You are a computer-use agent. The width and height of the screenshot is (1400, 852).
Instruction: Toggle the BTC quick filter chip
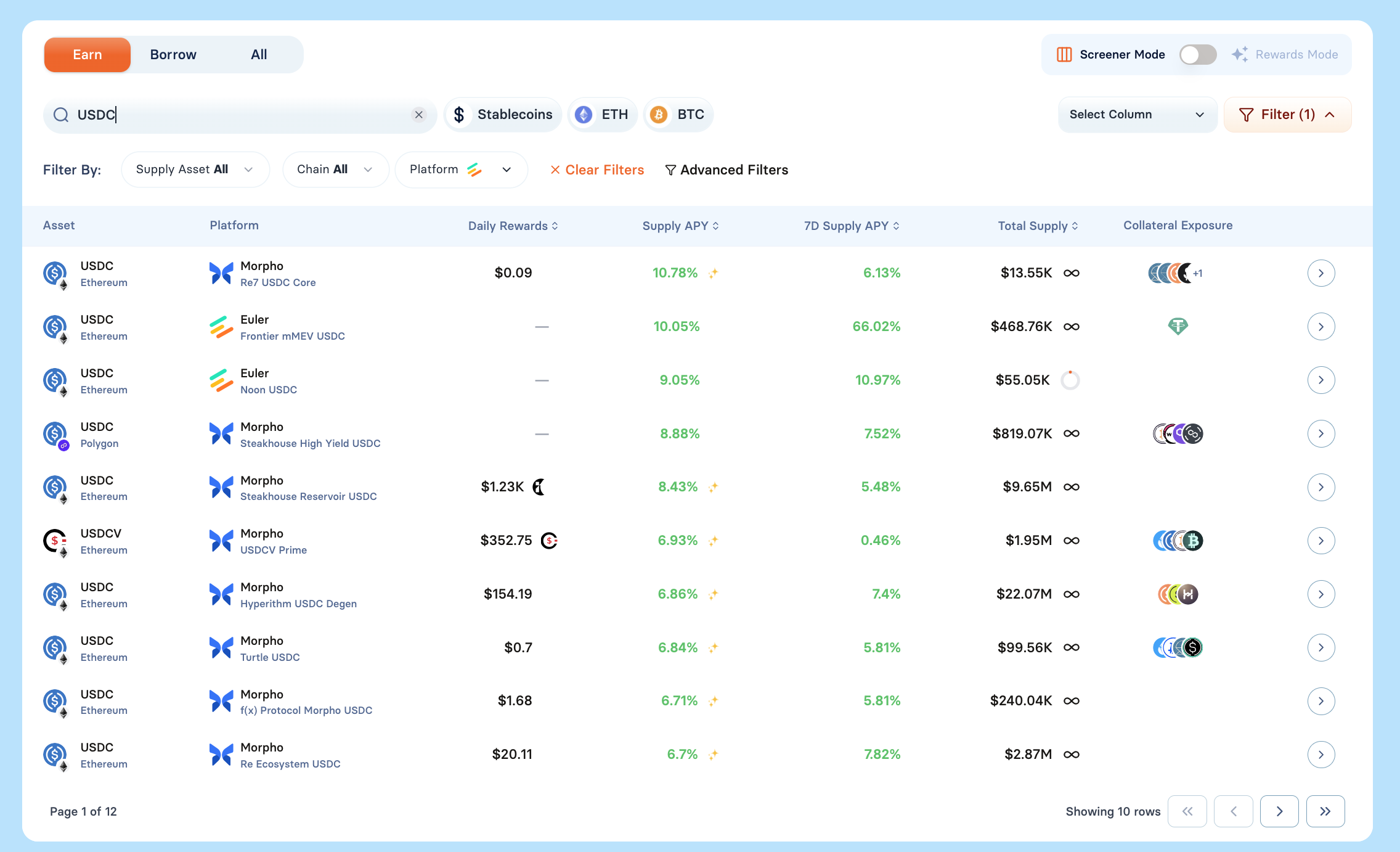pyautogui.click(x=678, y=115)
